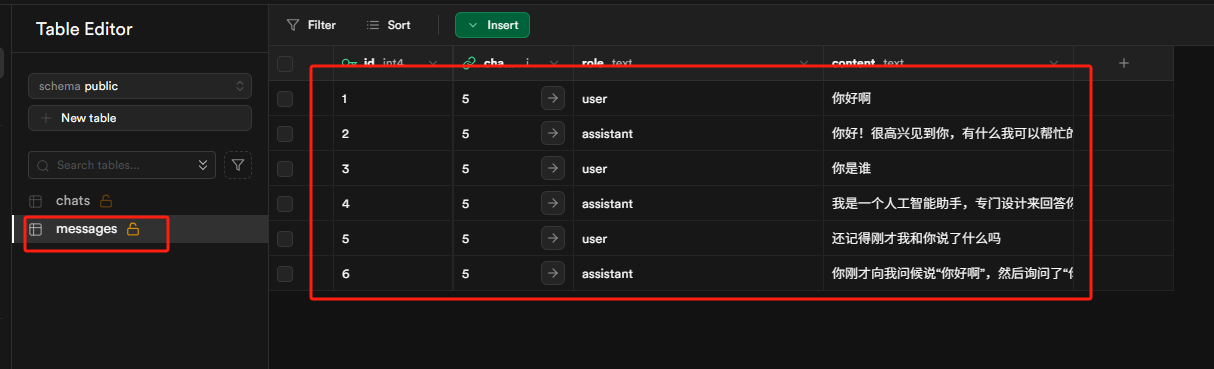Click the primary key icon in id header
The width and height of the screenshot is (1214, 369).
(349, 63)
